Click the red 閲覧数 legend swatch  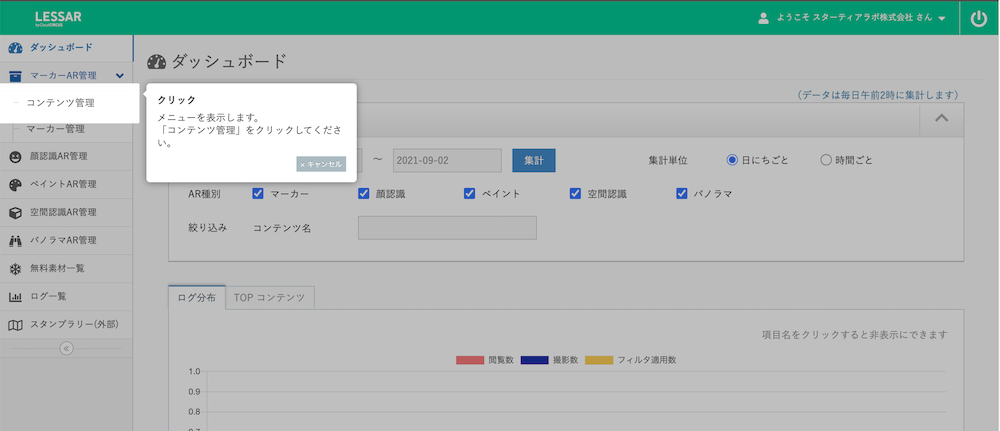click(x=469, y=359)
